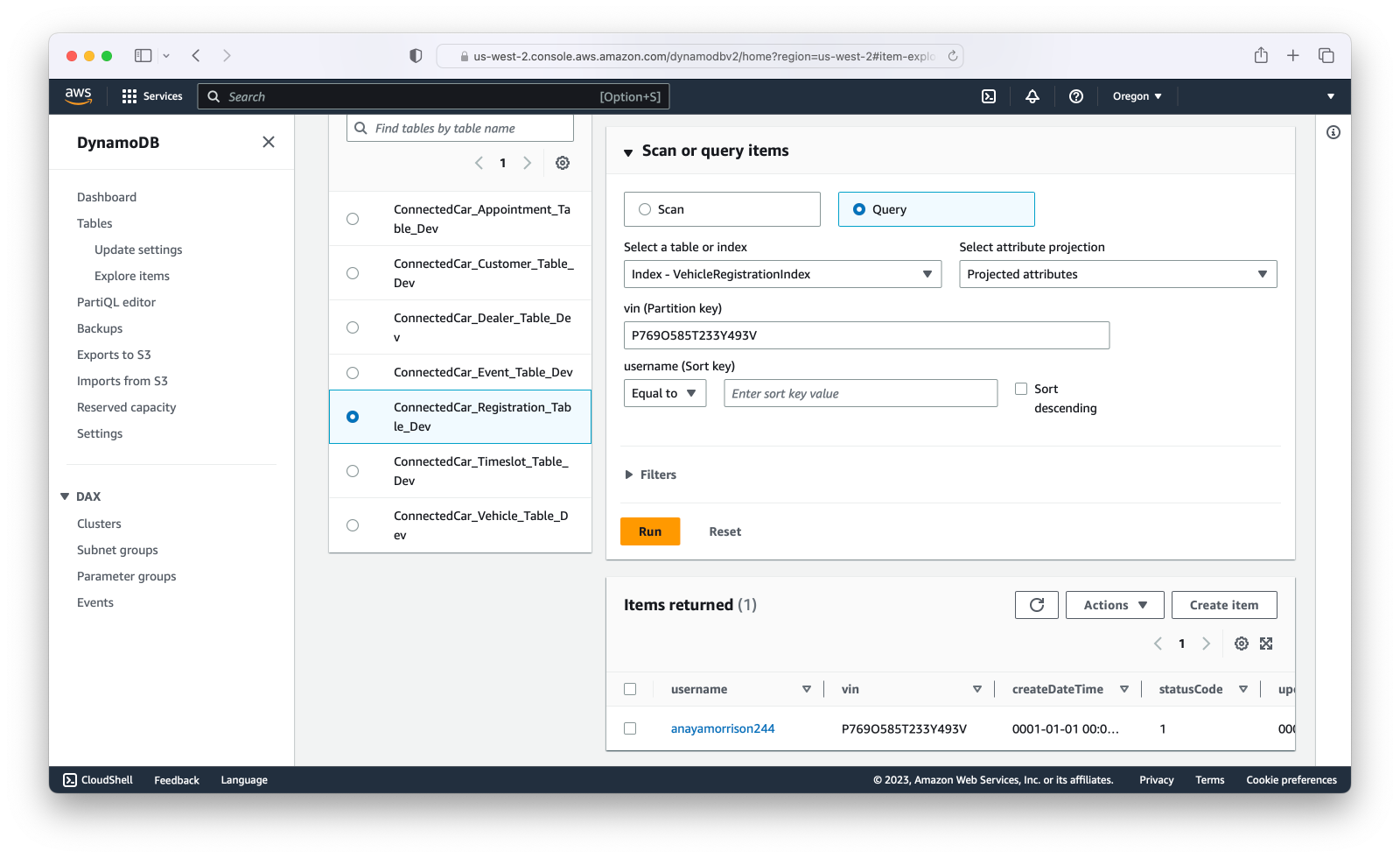Open the account menu dropdown arrow in the AWS header

click(1331, 96)
